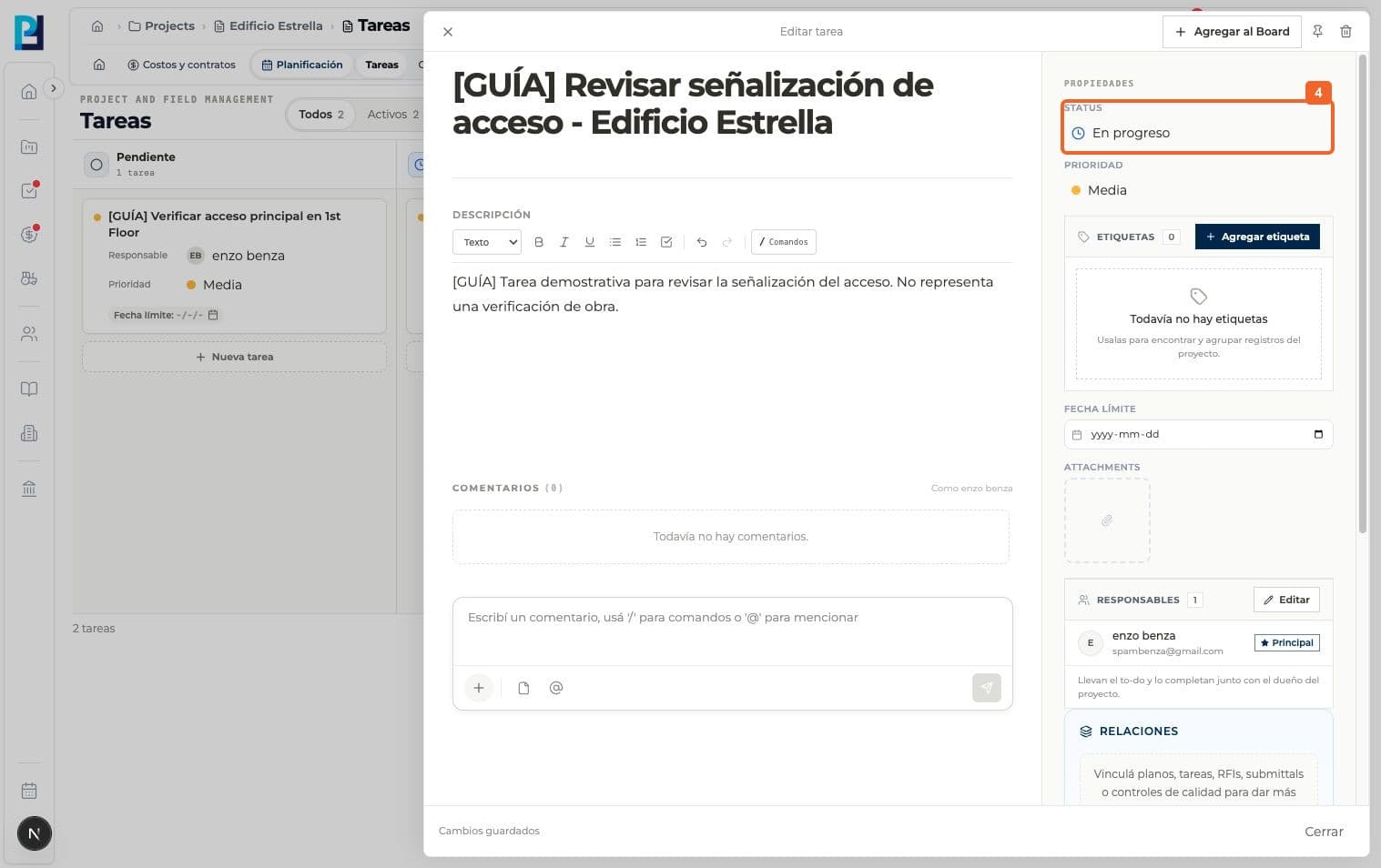
Task: Click the properties panel vertical scrollbar
Action: pyautogui.click(x=1363, y=293)
